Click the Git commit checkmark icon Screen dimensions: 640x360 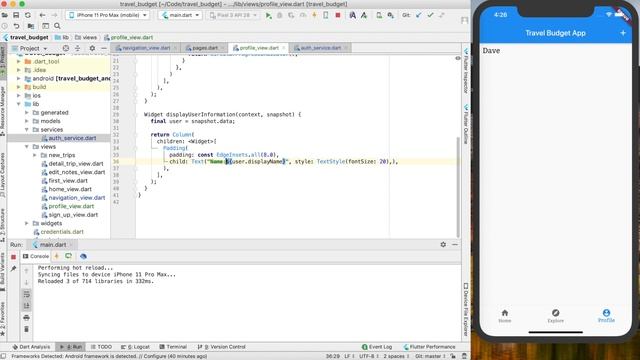[x=430, y=15]
